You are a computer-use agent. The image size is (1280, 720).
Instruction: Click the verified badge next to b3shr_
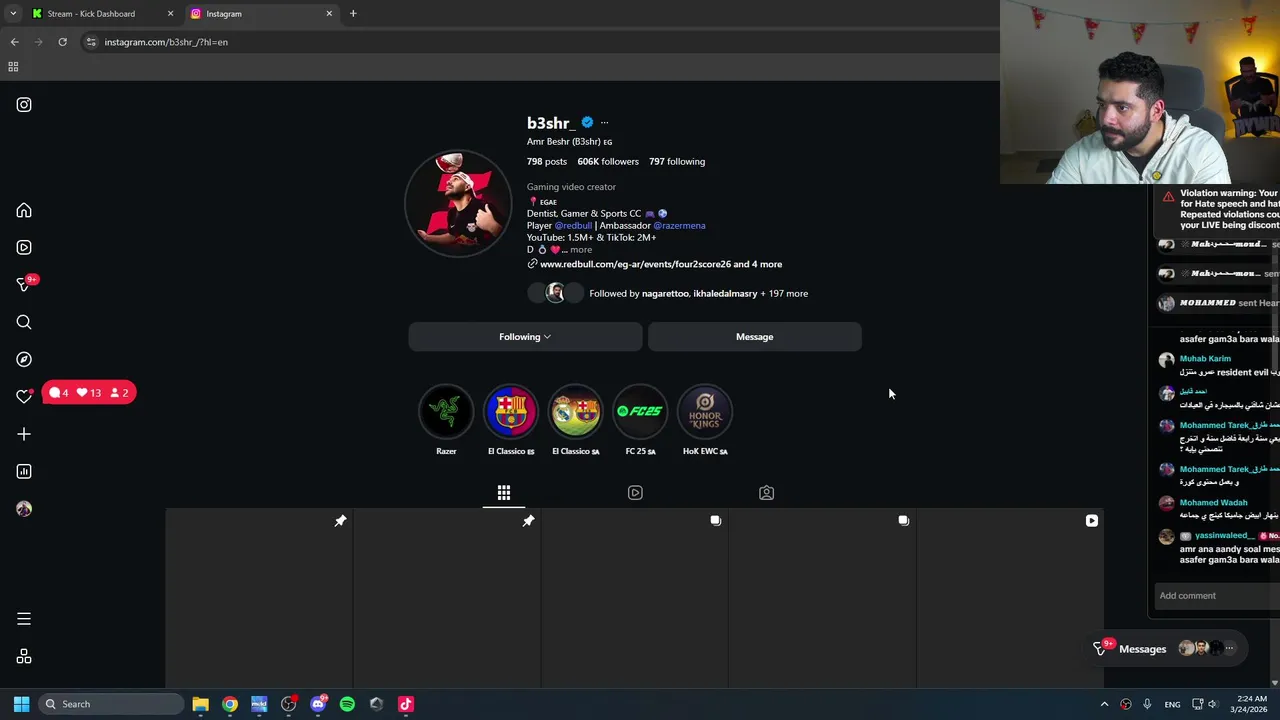point(587,123)
